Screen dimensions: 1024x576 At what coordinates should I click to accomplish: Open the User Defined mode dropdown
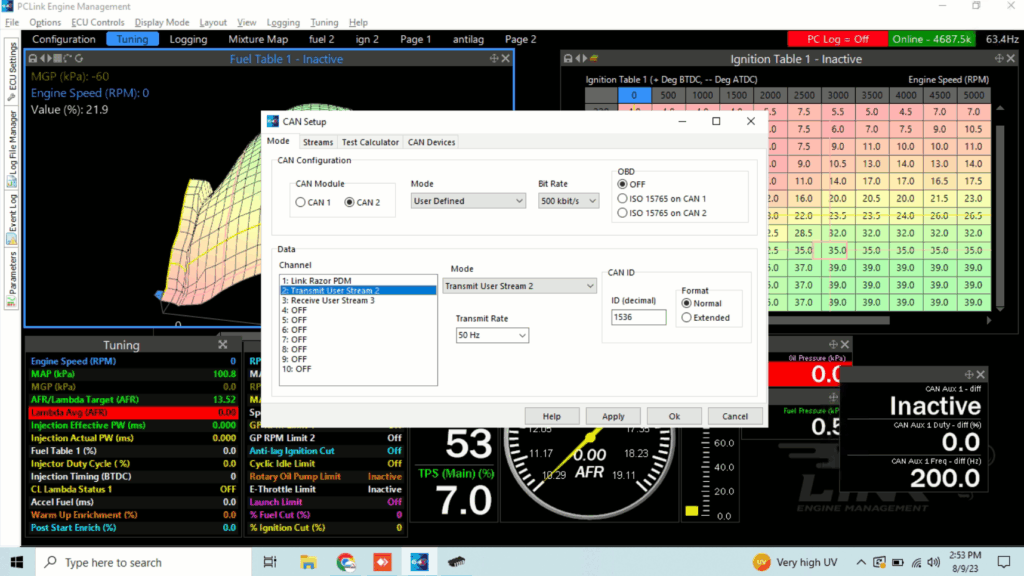[x=468, y=201]
